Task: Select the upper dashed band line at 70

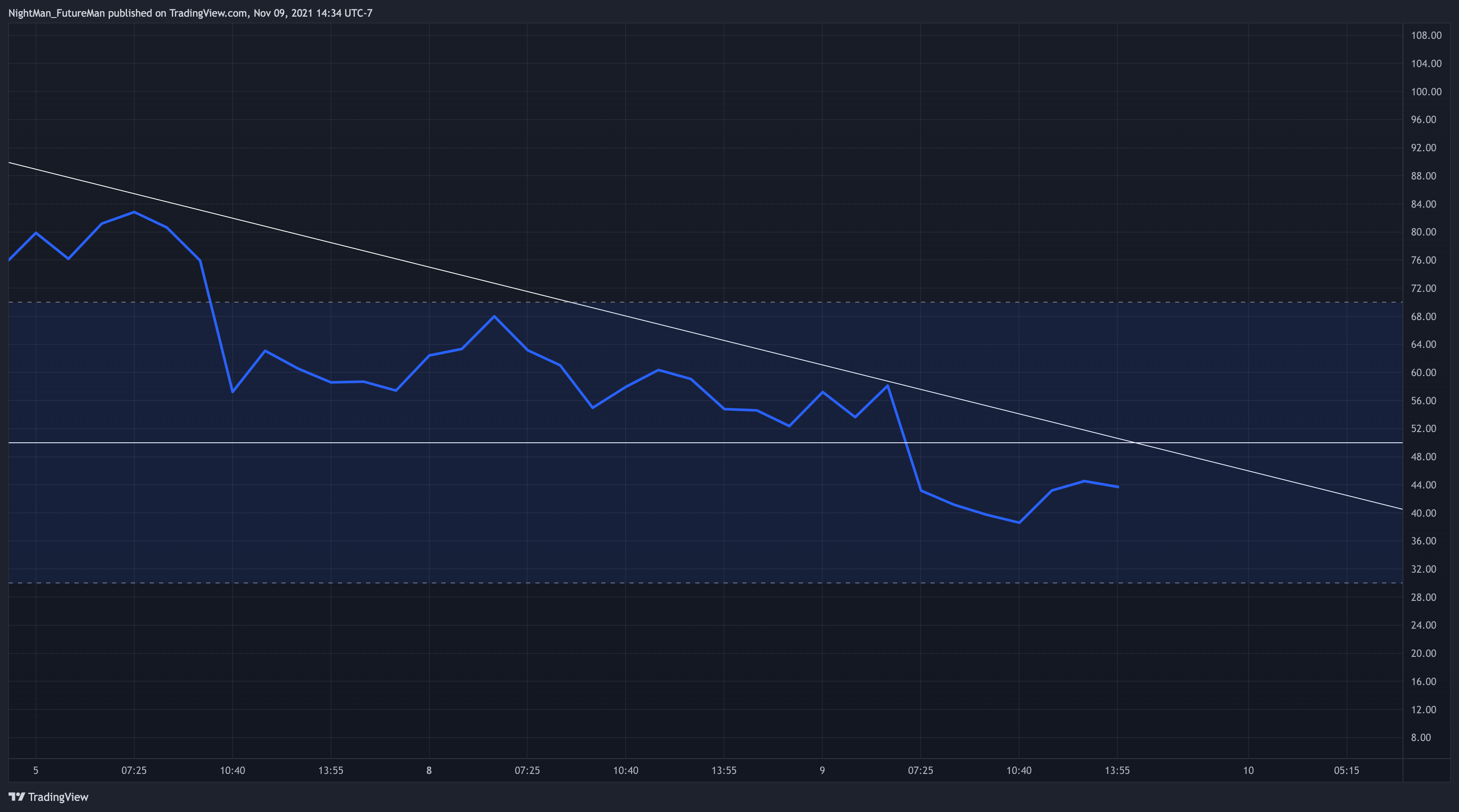Action: pos(705,303)
